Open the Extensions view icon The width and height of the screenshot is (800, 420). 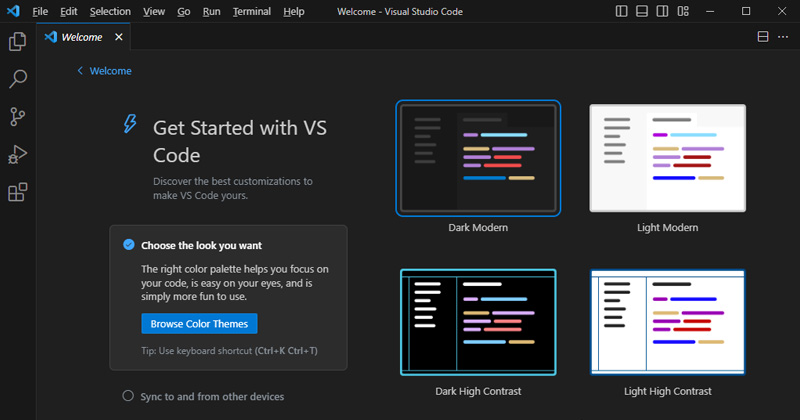(x=17, y=192)
